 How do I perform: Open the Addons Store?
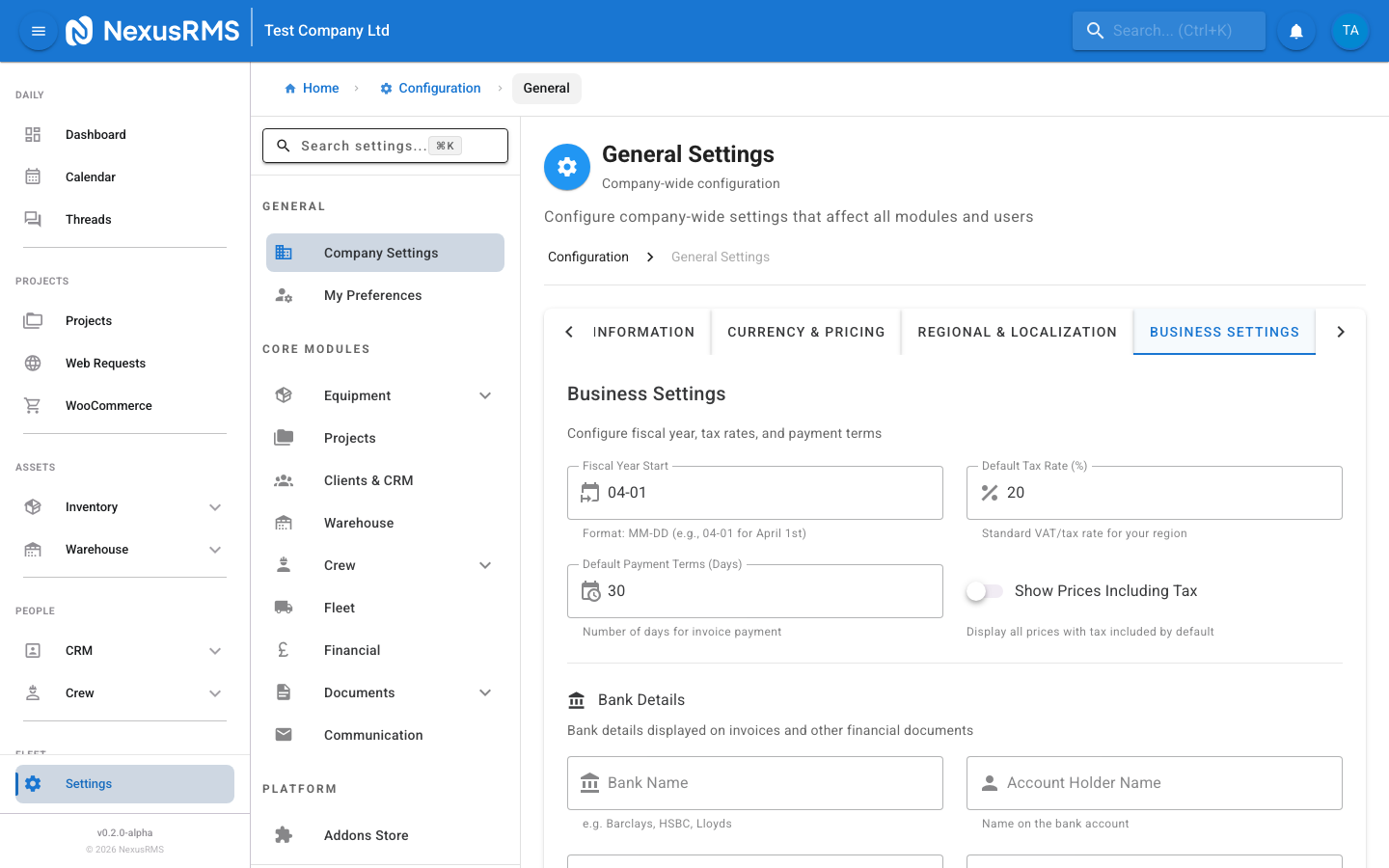pyautogui.click(x=366, y=834)
